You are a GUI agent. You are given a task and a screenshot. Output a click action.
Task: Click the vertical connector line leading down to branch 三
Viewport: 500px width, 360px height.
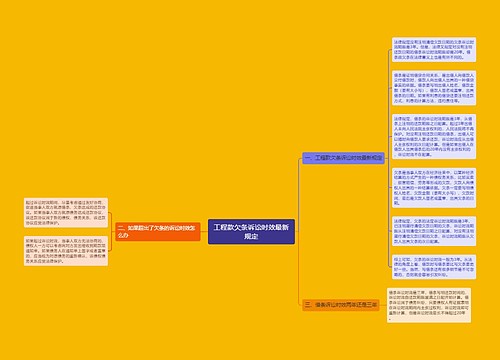tap(299, 268)
